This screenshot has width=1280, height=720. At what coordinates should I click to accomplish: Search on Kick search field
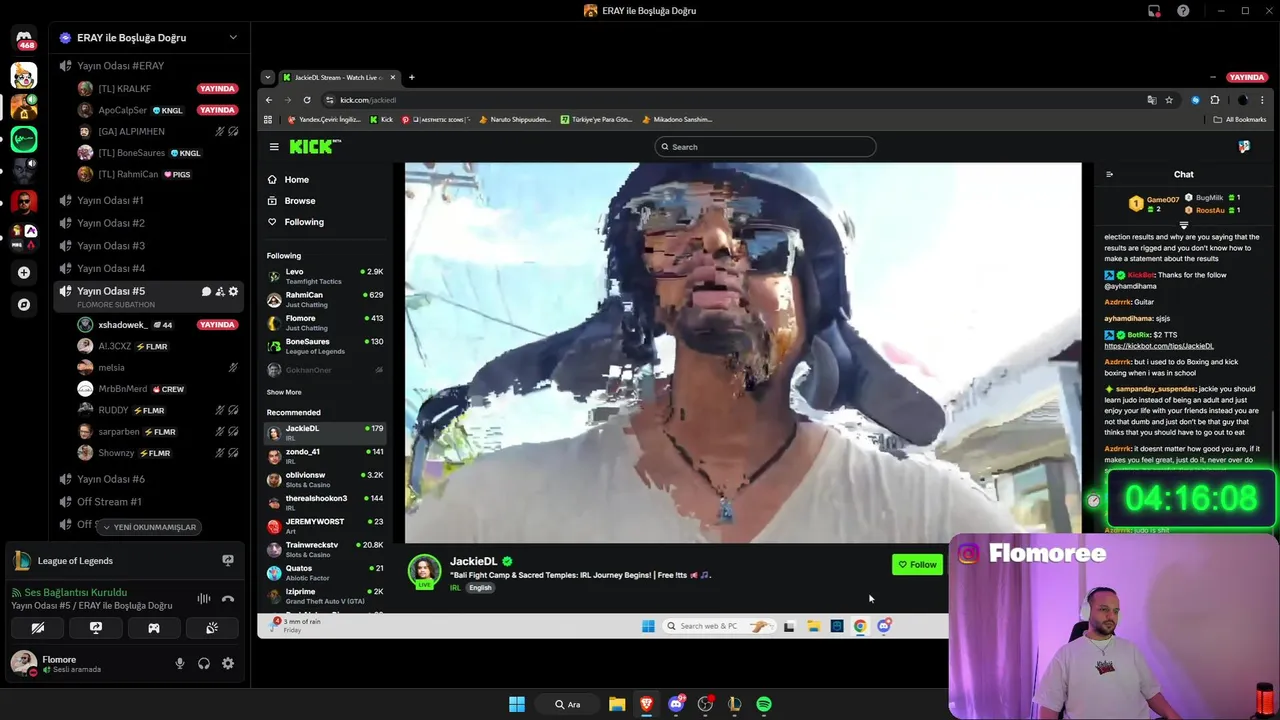[765, 147]
